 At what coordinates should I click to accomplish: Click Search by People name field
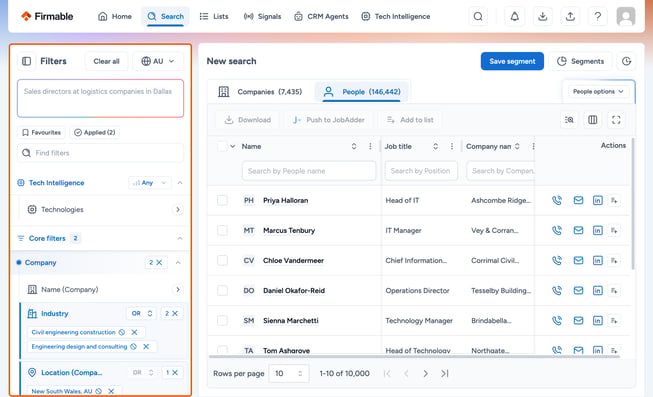coord(309,171)
